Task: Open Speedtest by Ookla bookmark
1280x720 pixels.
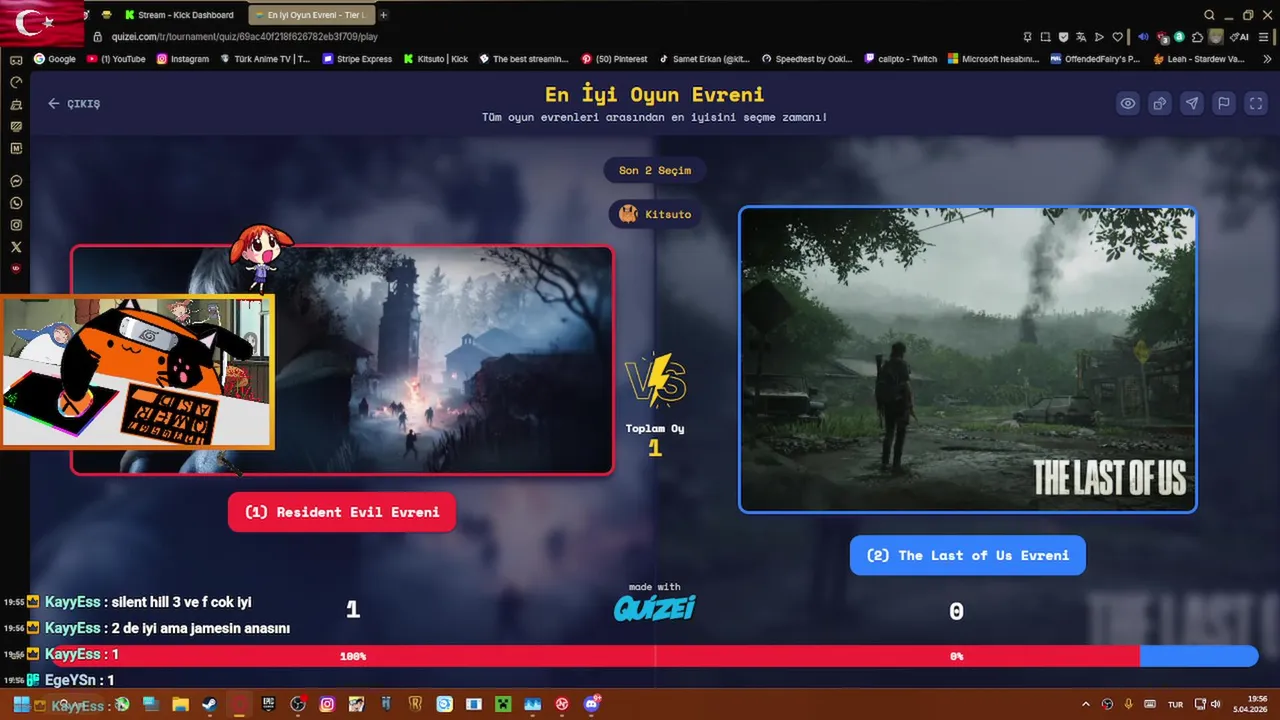Action: coord(807,59)
